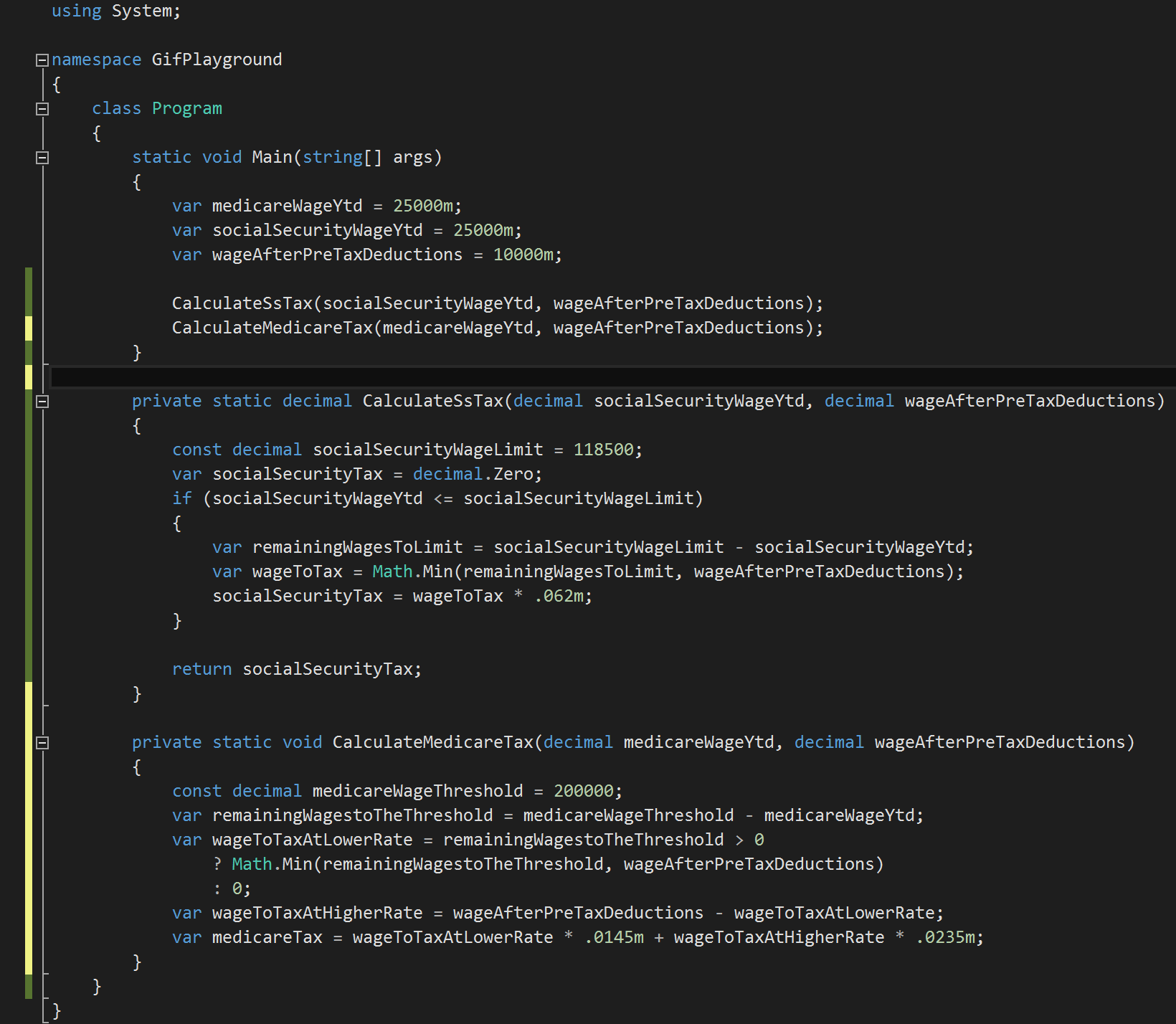Viewport: 1176px width, 1024px height.
Task: Click the 200000 medicareWageThreshold value
Action: coord(583,792)
